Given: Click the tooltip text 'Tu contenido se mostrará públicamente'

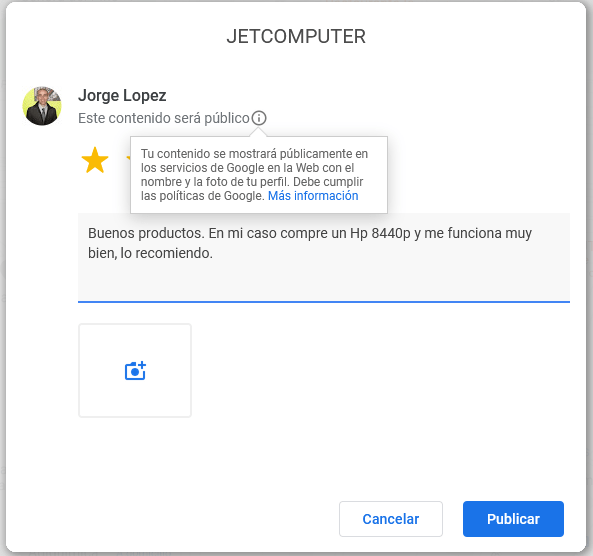Looking at the screenshot, I should pyautogui.click(x=247, y=154).
